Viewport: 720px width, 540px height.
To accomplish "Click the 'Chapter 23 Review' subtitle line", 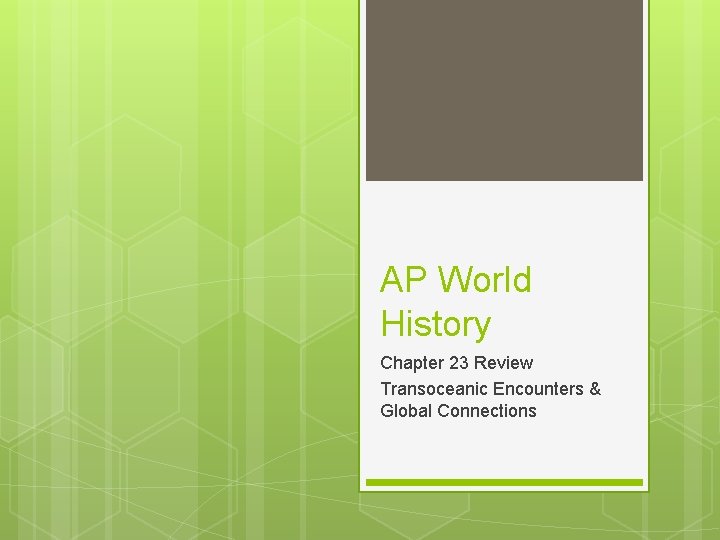I will point(456,363).
